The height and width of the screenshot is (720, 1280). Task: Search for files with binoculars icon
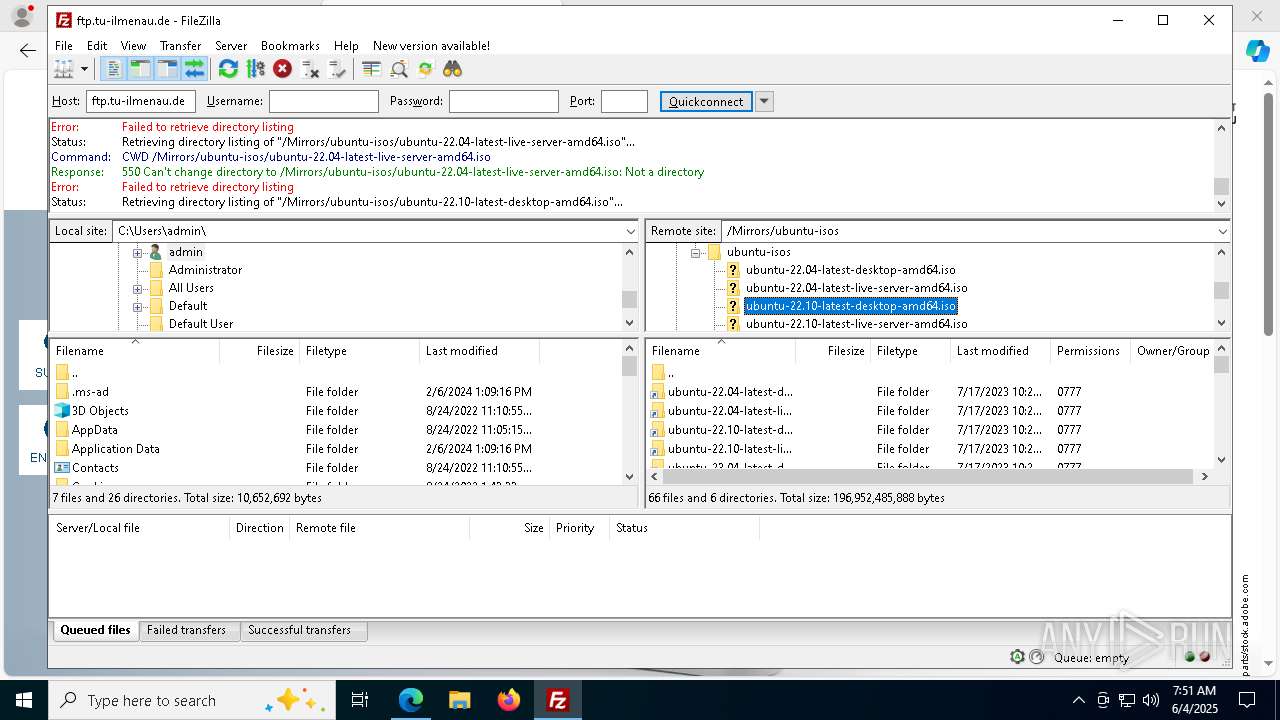tap(453, 69)
